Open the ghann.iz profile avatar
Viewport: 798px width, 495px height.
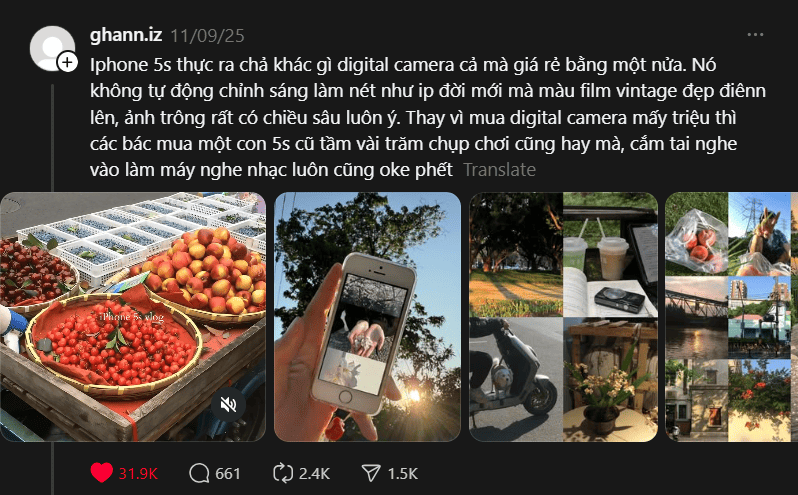52,48
